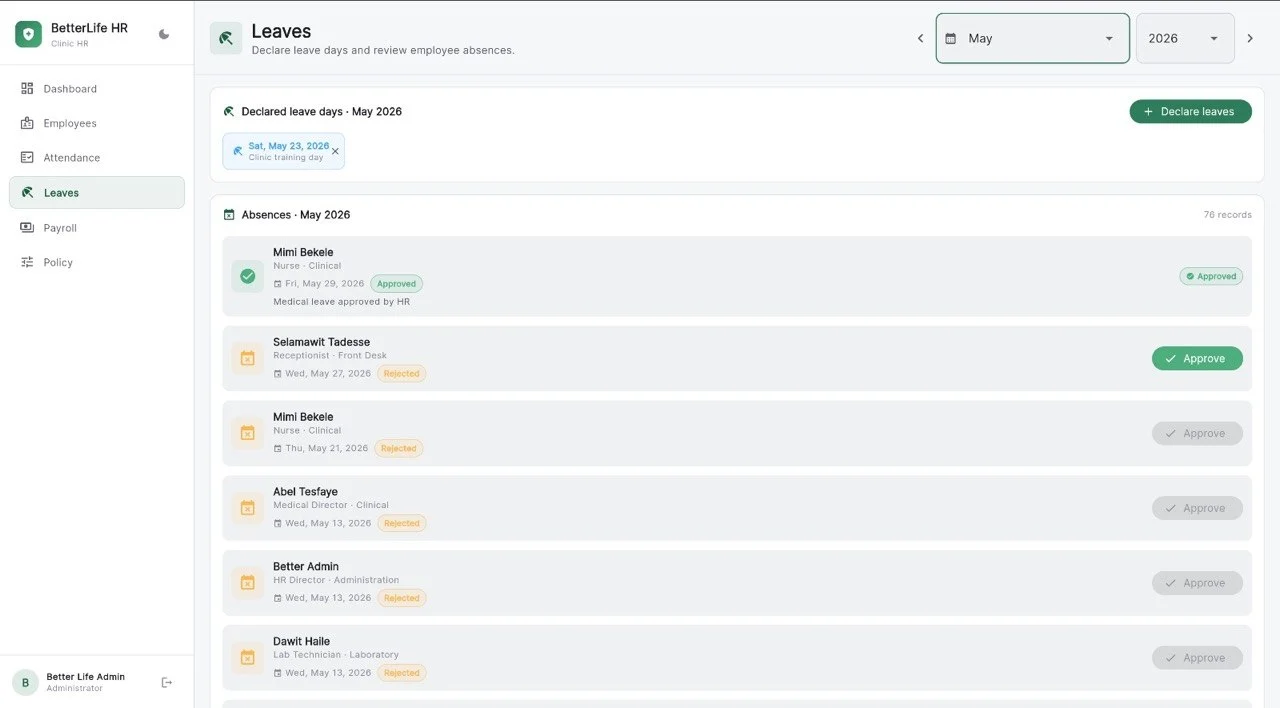The width and height of the screenshot is (1280, 708).
Task: Click the Dawit Haile name
Action: pyautogui.click(x=301, y=642)
